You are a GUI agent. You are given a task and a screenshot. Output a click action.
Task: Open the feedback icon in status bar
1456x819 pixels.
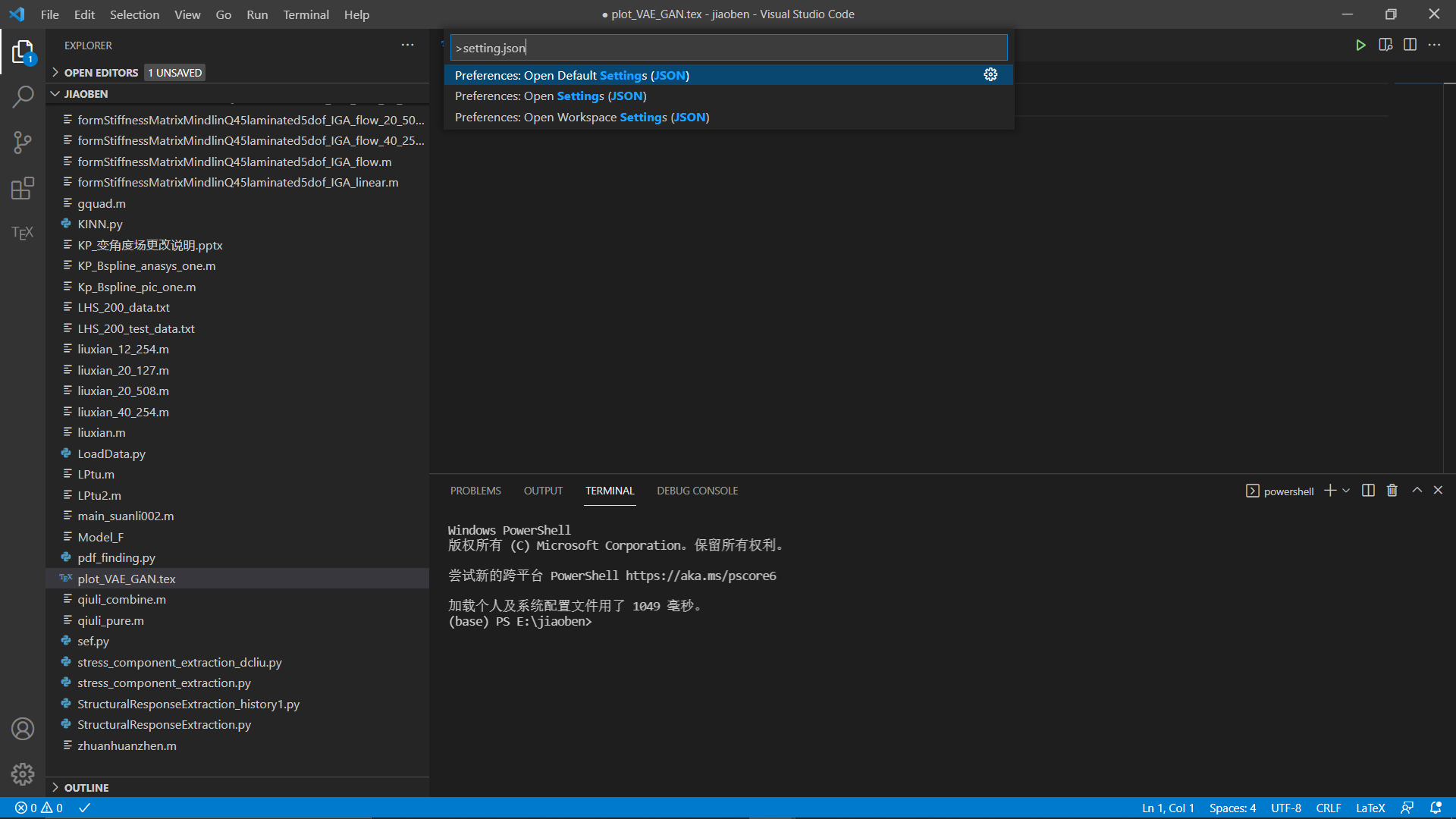tap(1407, 808)
